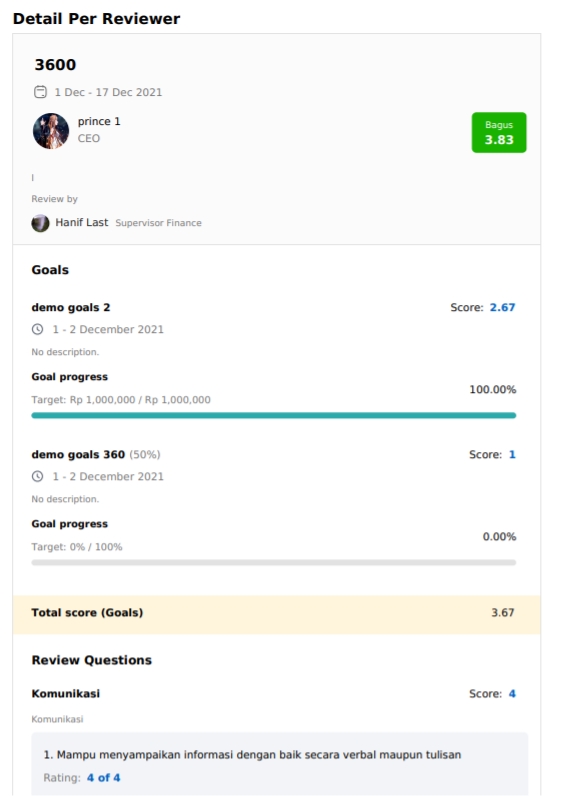Click the clock icon under demo goals 2

click(x=38, y=329)
